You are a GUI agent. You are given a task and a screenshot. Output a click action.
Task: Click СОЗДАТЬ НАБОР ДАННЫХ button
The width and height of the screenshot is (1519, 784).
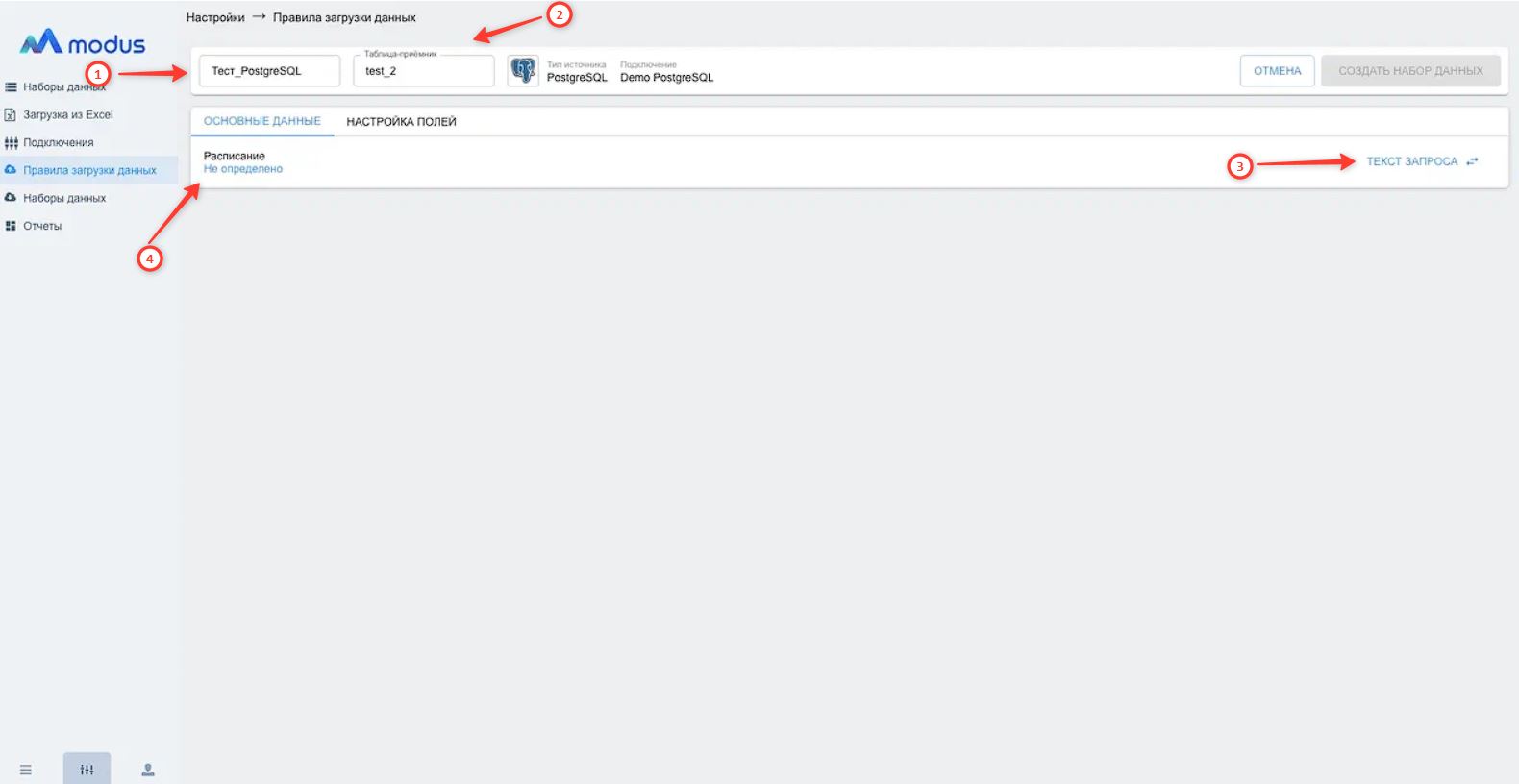point(1410,71)
